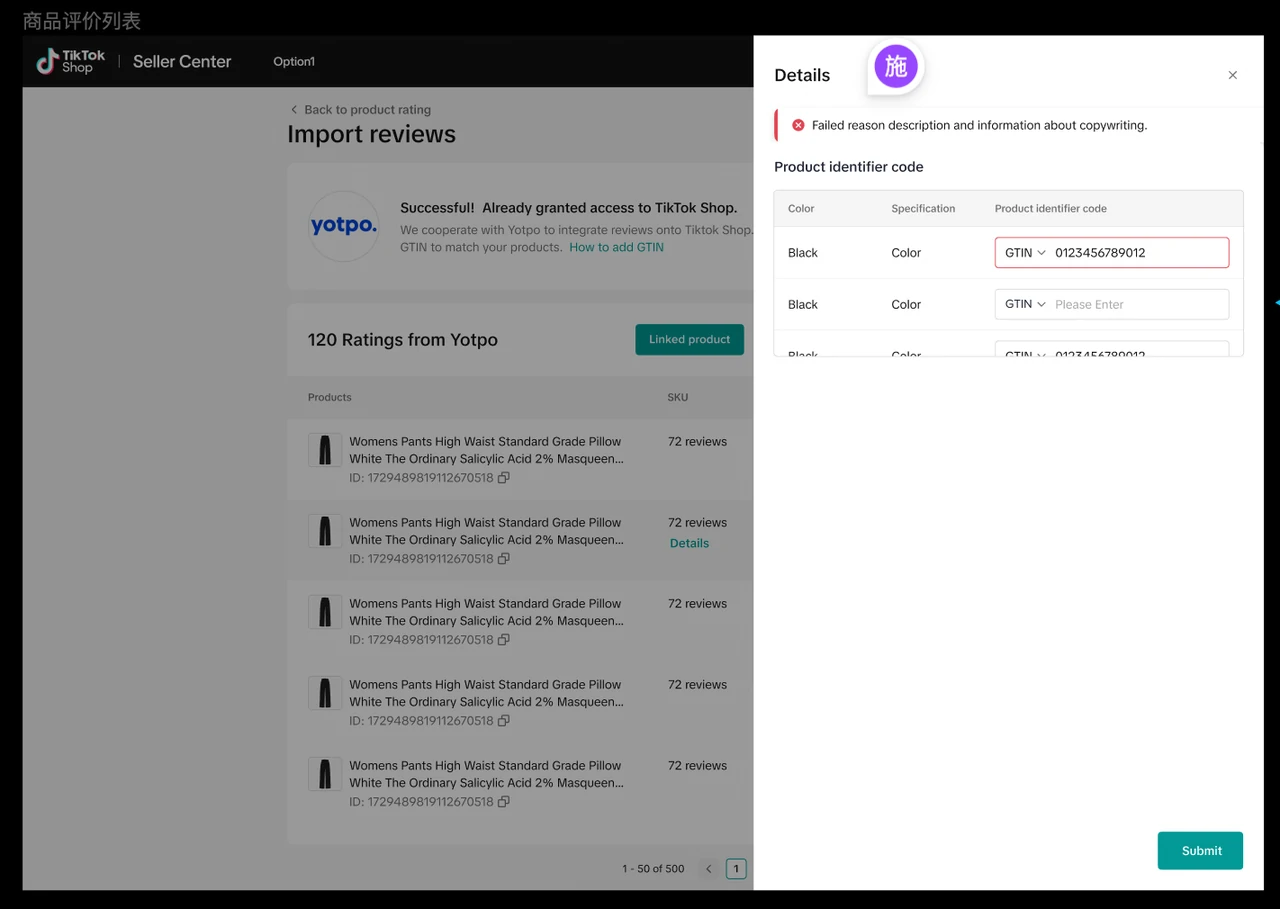Click the Specification column header
This screenshot has width=1280, height=909.
click(x=923, y=209)
